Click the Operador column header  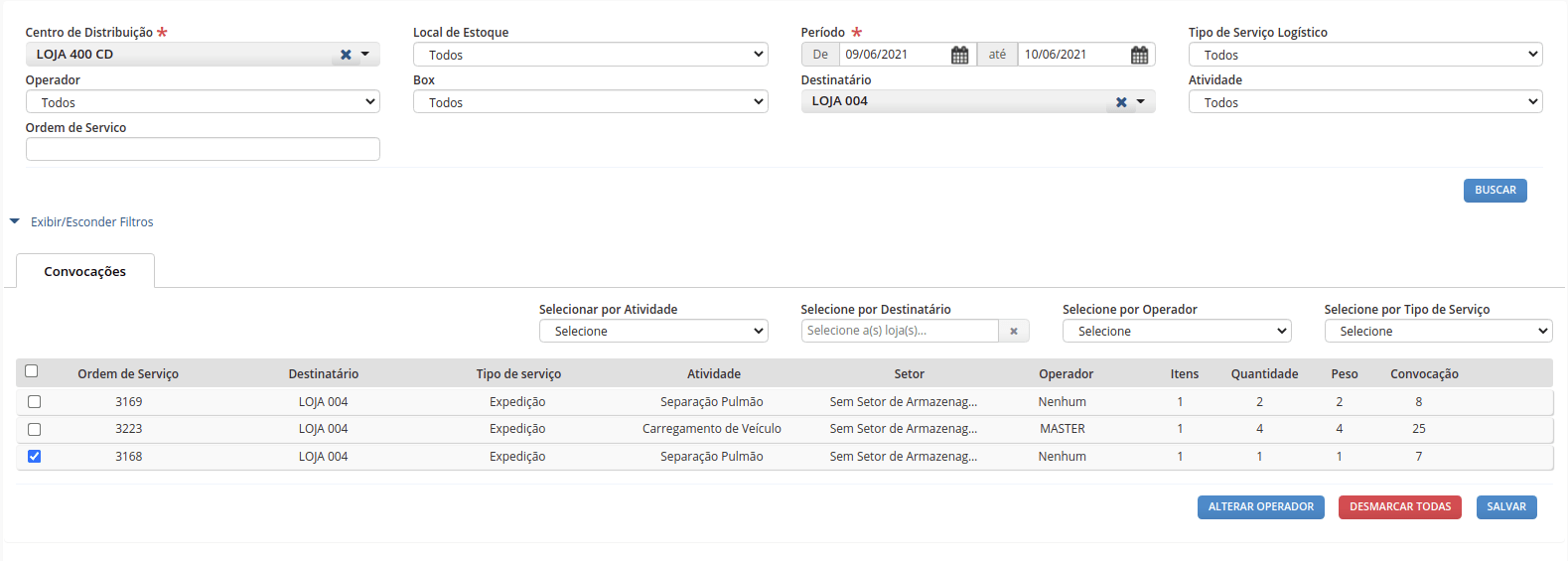point(1066,374)
